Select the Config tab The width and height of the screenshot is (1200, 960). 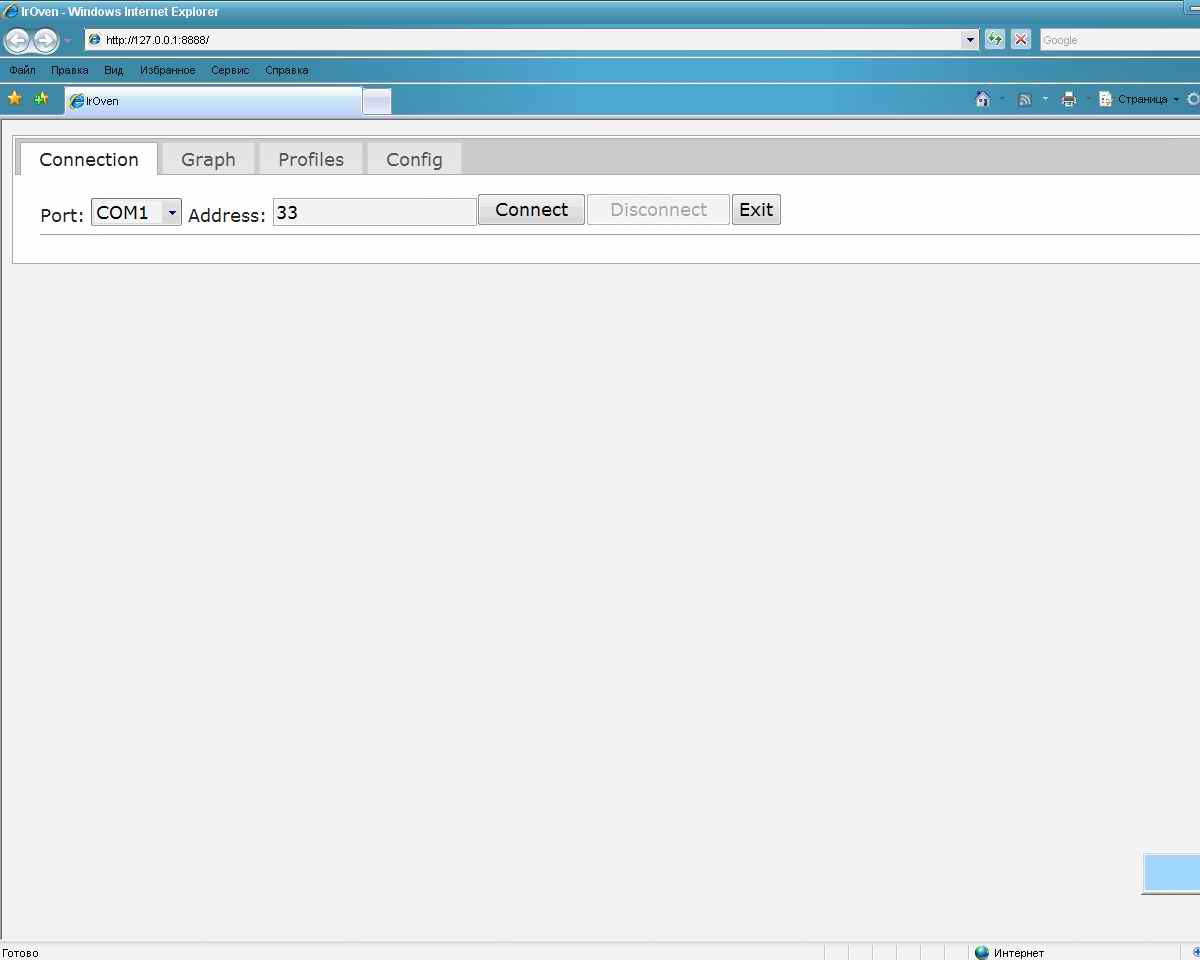pyautogui.click(x=414, y=160)
